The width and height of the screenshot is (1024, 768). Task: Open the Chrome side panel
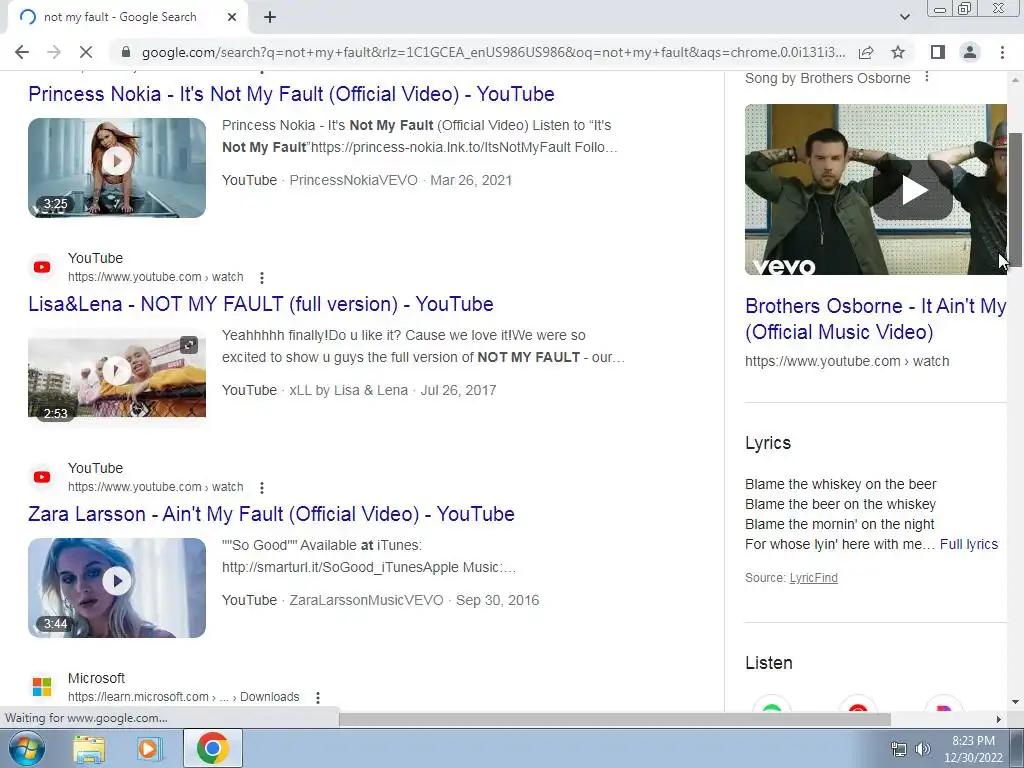point(938,52)
